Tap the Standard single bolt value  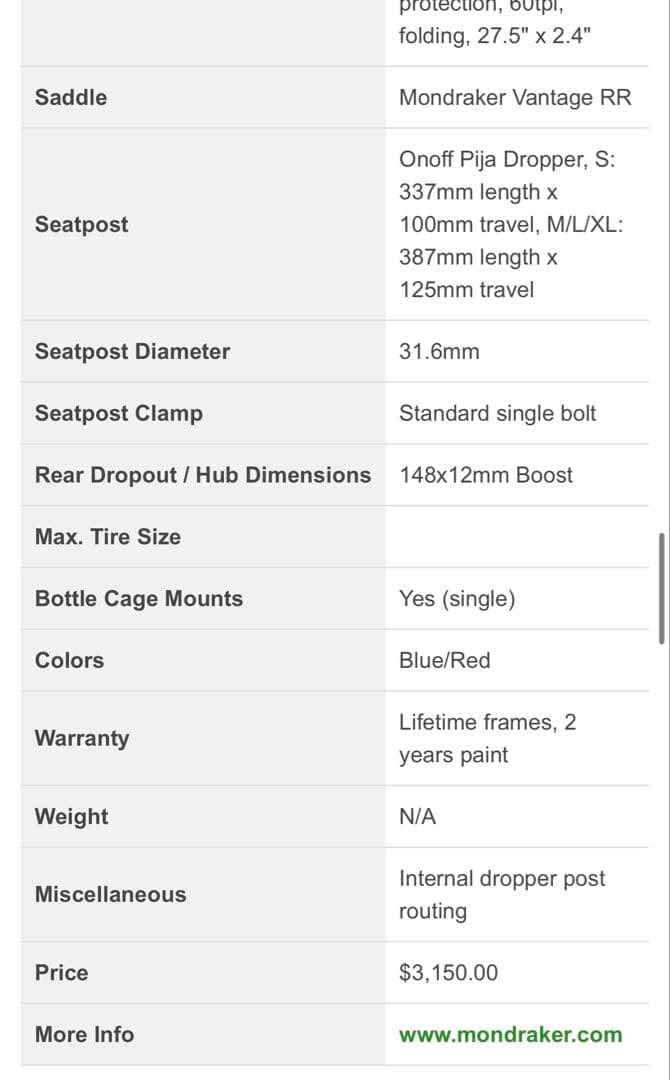[497, 413]
